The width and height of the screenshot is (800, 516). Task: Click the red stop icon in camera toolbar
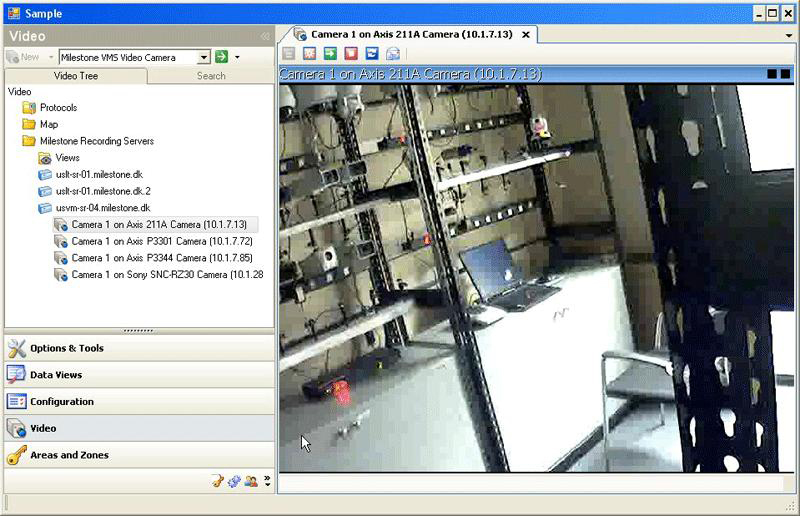(x=350, y=54)
